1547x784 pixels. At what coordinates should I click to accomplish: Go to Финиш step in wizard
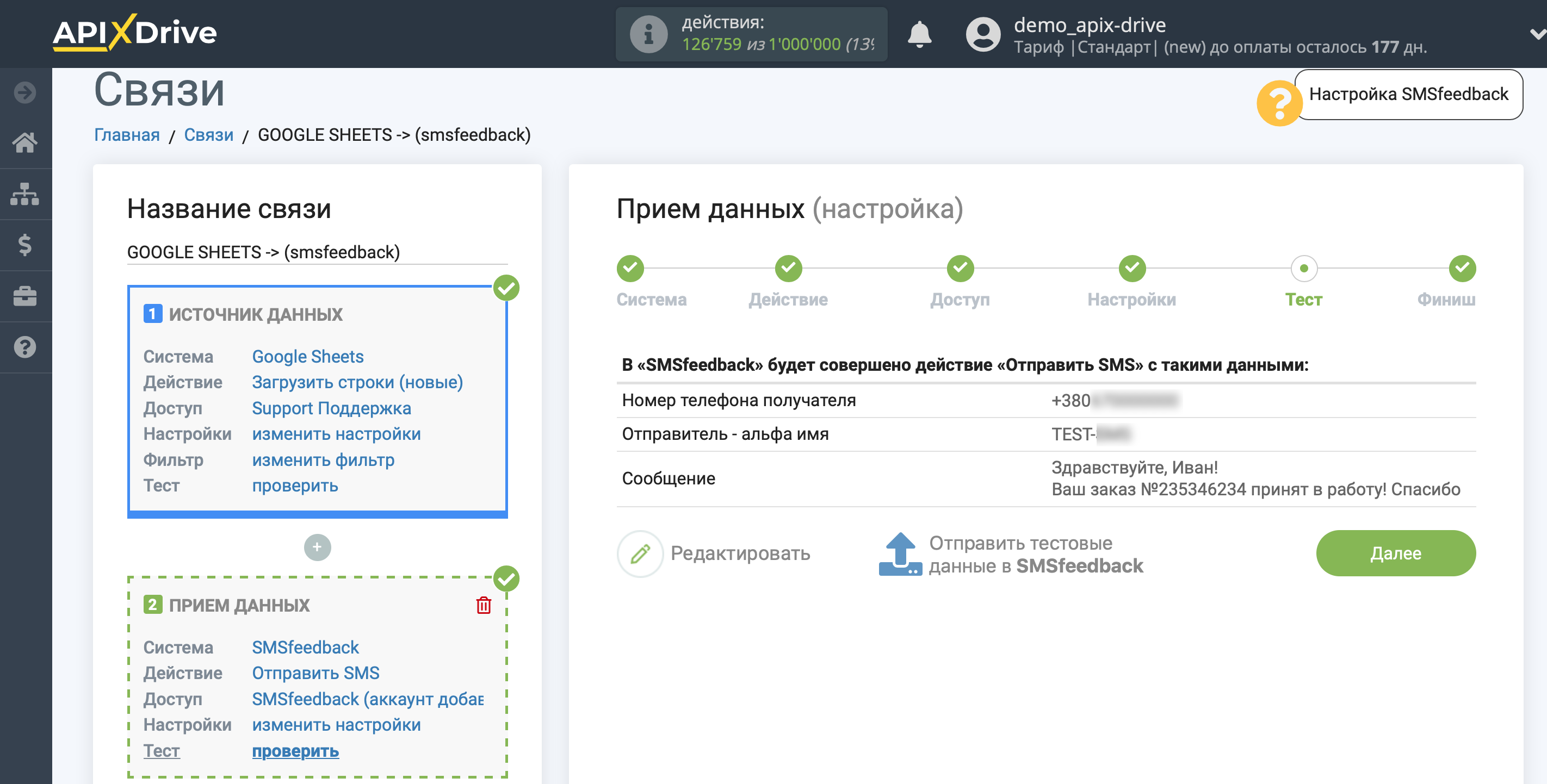point(1462,269)
